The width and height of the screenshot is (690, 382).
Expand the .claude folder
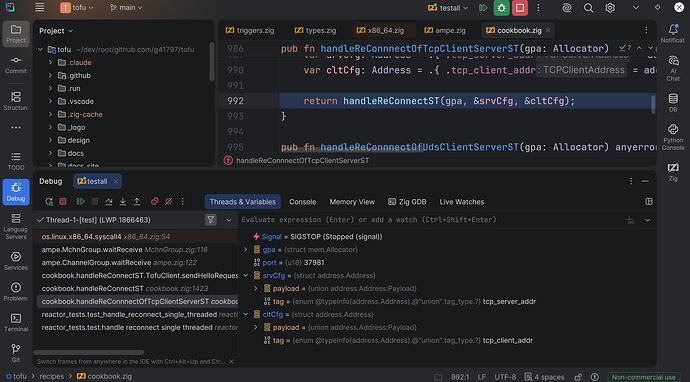coord(50,62)
